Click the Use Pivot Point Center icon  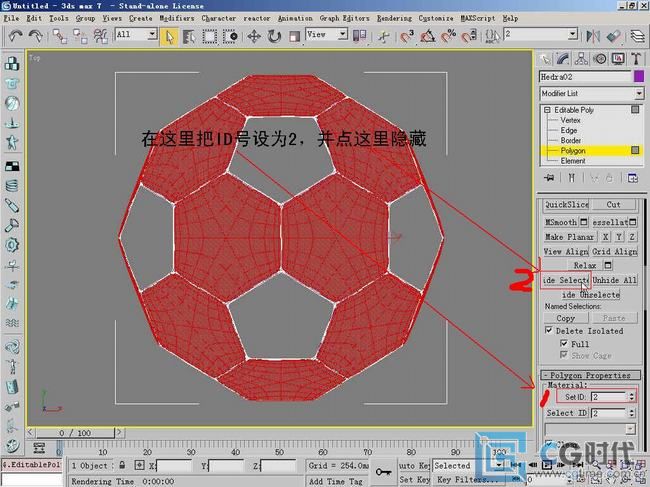pyautogui.click(x=359, y=36)
